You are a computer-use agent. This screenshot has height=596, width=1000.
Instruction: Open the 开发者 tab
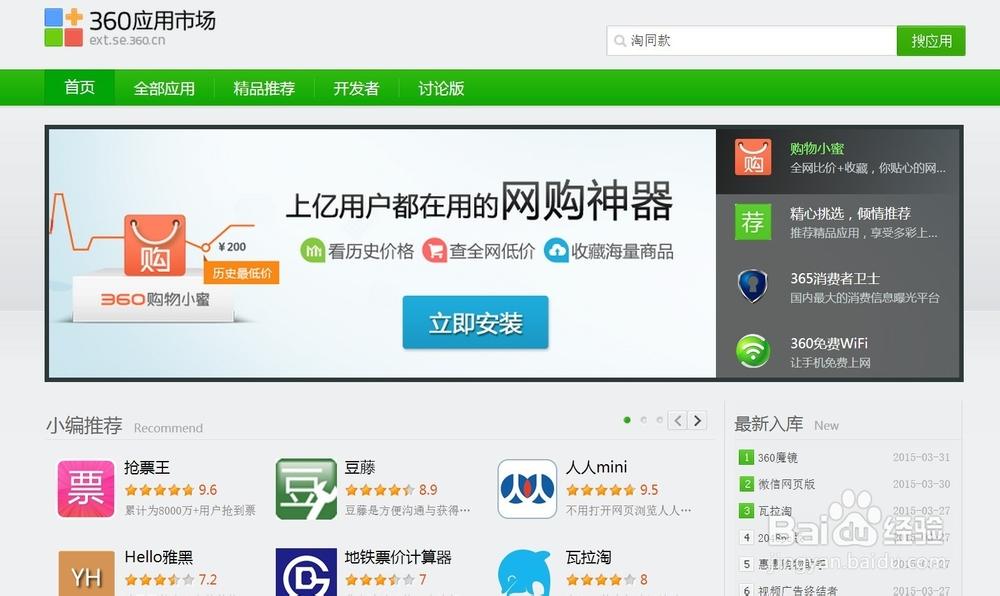[356, 88]
